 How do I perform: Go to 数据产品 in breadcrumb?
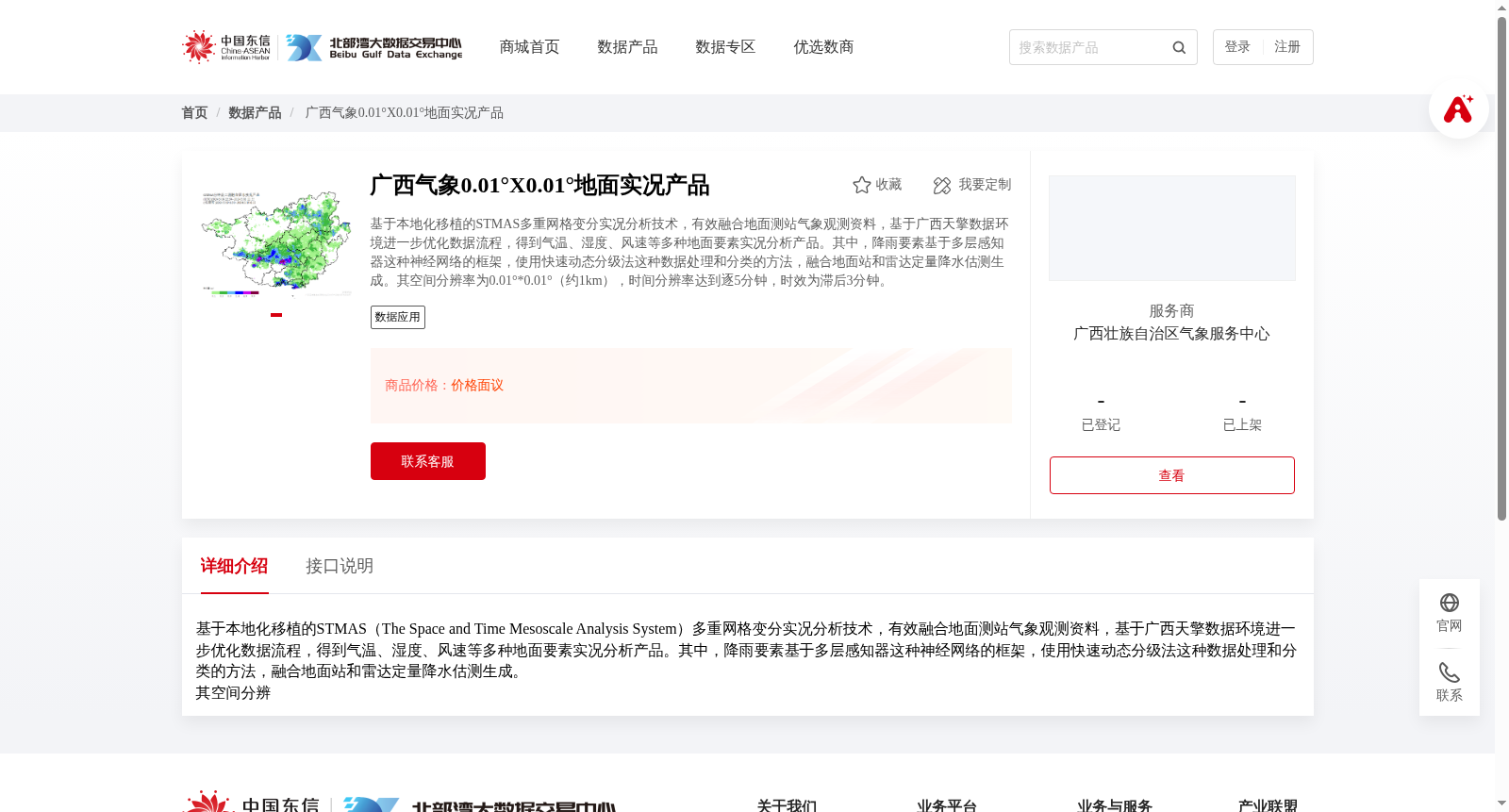coord(255,113)
